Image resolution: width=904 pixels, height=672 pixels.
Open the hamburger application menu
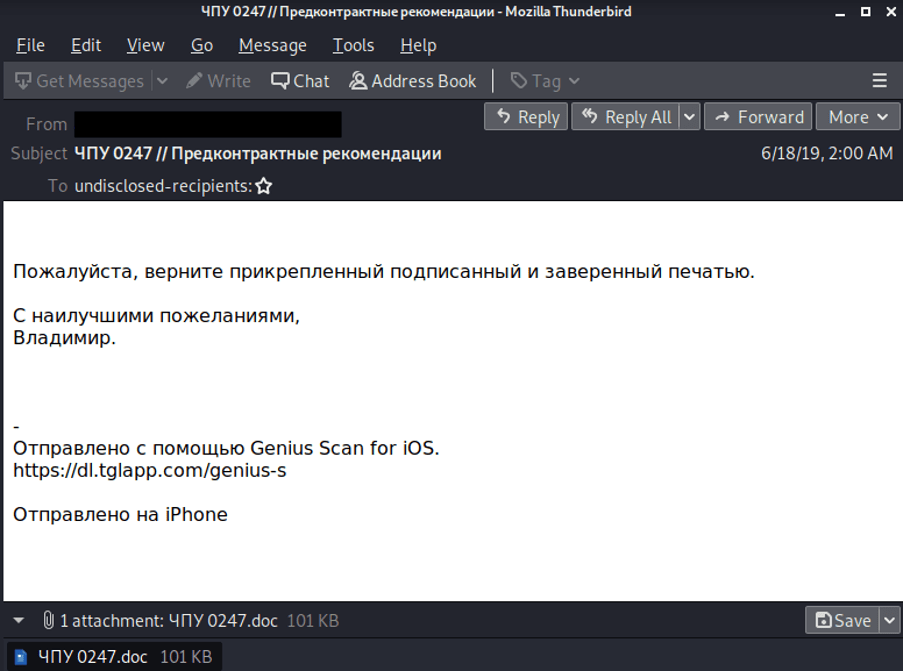[878, 80]
